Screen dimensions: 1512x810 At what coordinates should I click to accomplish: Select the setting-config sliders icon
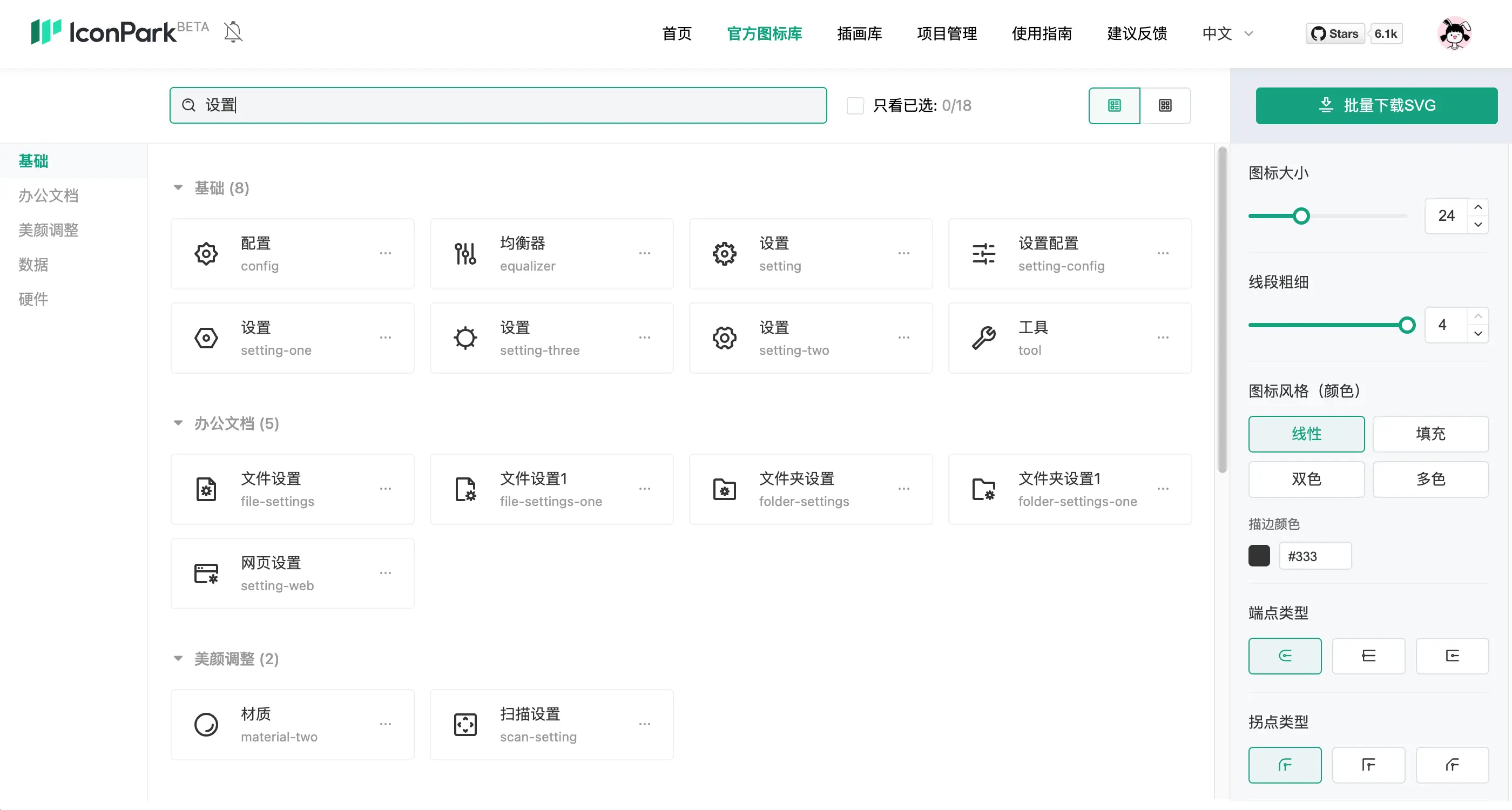click(983, 254)
